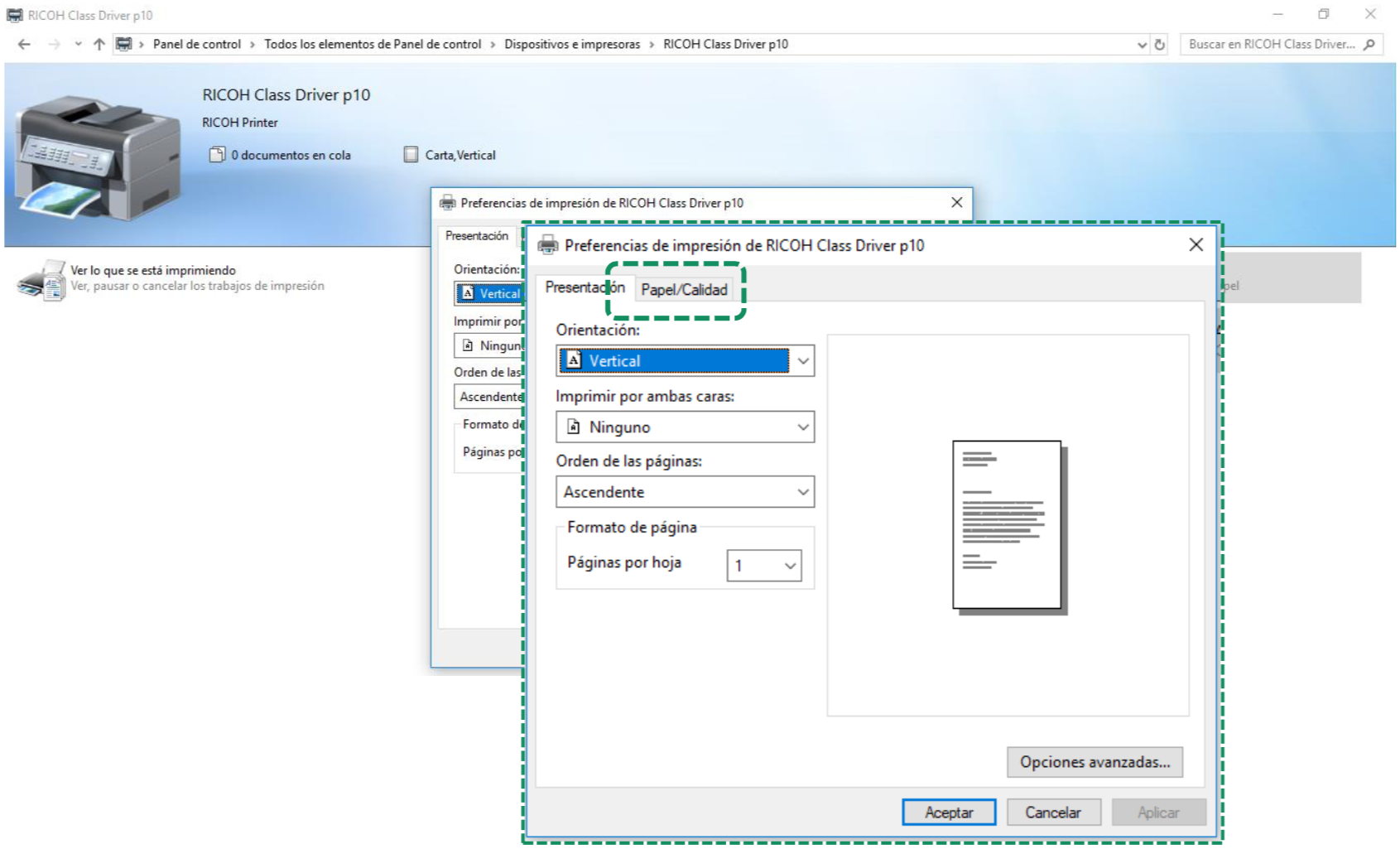Click the Formato de página group label

[632, 527]
